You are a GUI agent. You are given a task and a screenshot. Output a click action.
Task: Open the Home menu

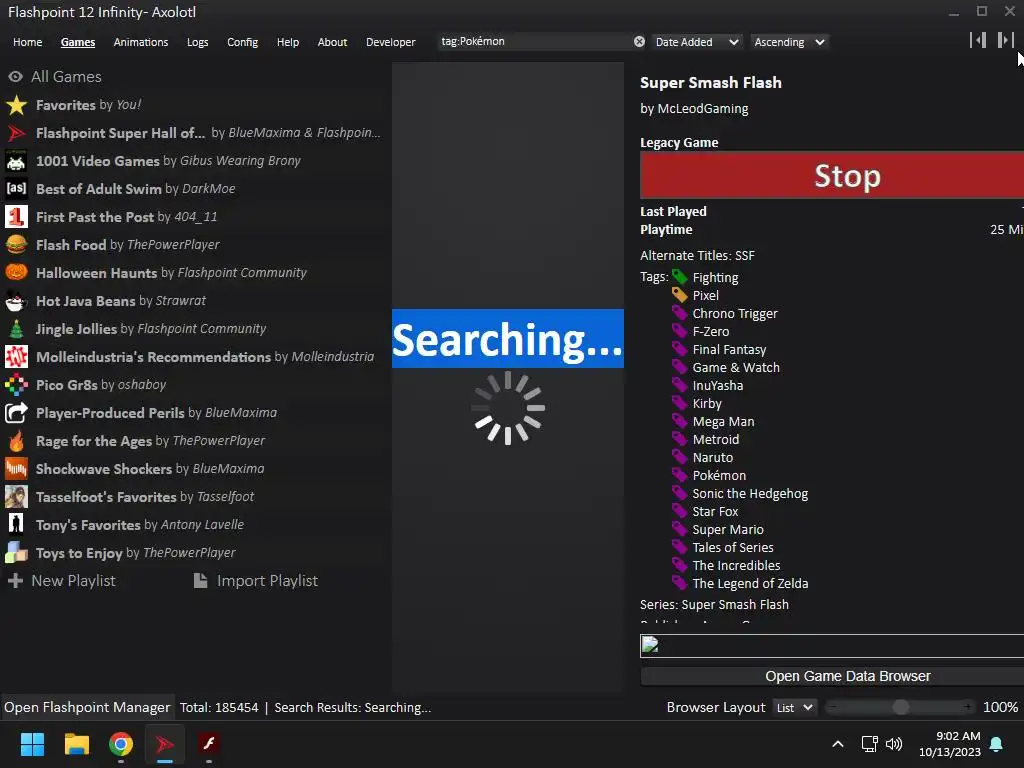[27, 42]
